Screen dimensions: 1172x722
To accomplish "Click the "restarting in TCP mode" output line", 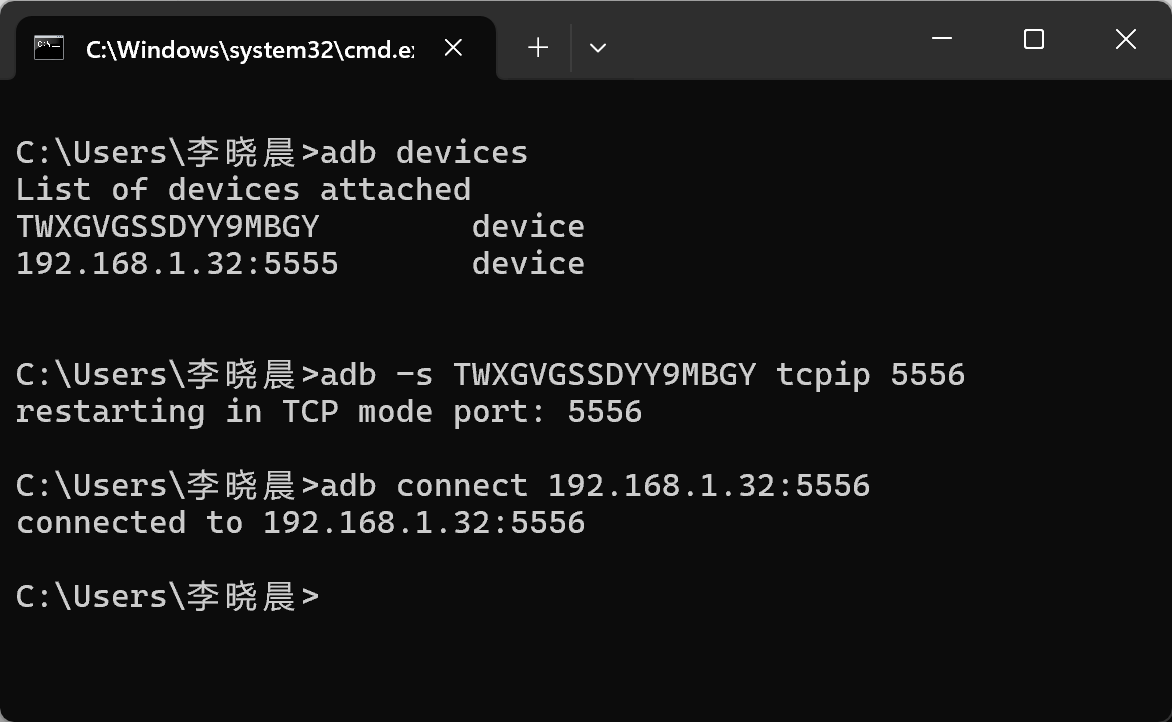I will (328, 411).
